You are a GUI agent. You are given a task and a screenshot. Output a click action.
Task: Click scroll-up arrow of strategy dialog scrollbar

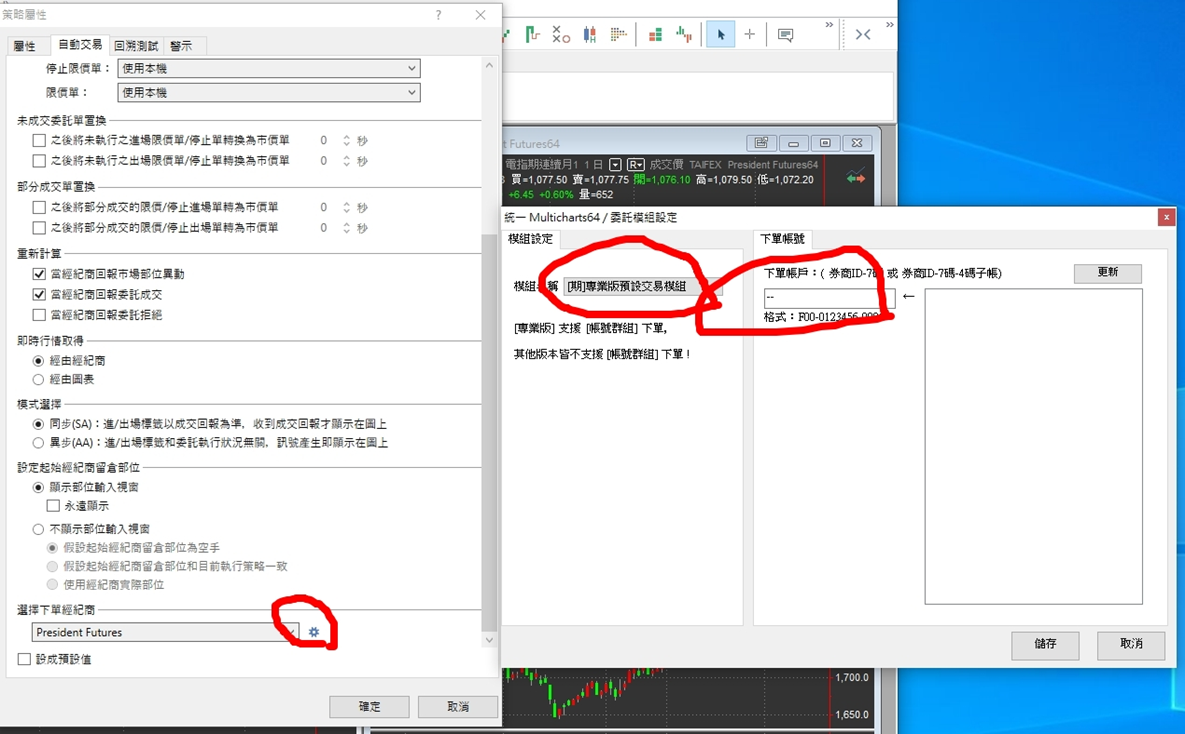coord(490,66)
